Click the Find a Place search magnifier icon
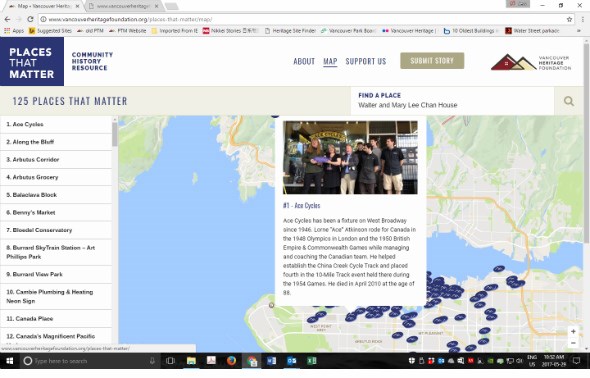The height and width of the screenshot is (378, 590). pyautogui.click(x=569, y=101)
